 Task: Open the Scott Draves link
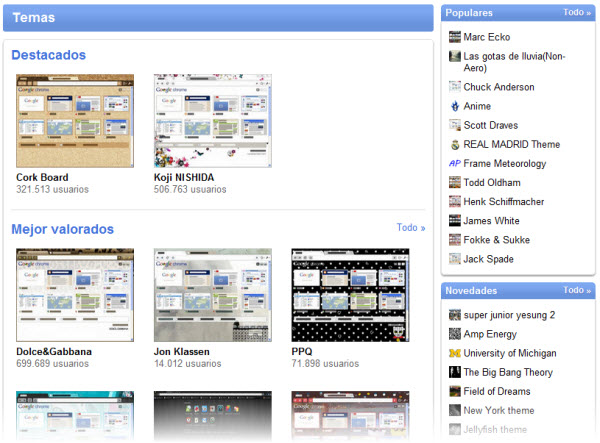coord(491,125)
